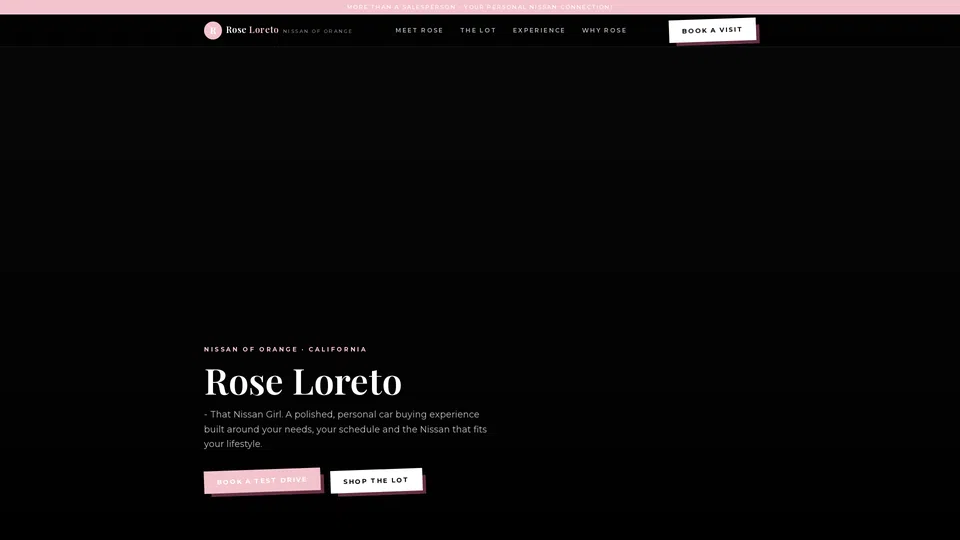Click the Book a Visit button
Image resolution: width=960 pixels, height=540 pixels.
click(712, 30)
